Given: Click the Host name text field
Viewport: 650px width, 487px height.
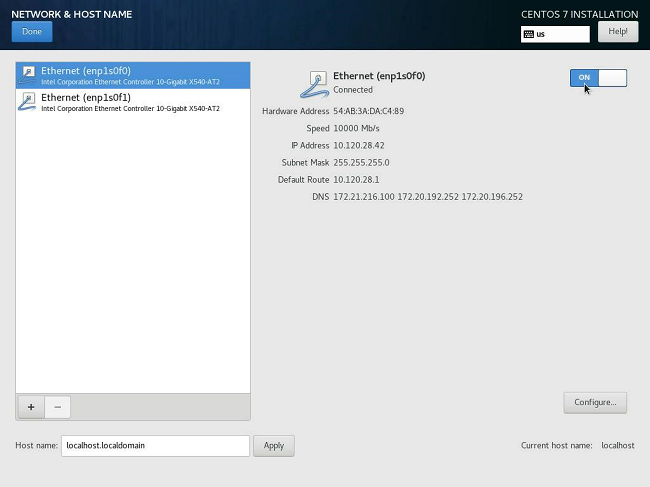Looking at the screenshot, I should pyautogui.click(x=154, y=445).
